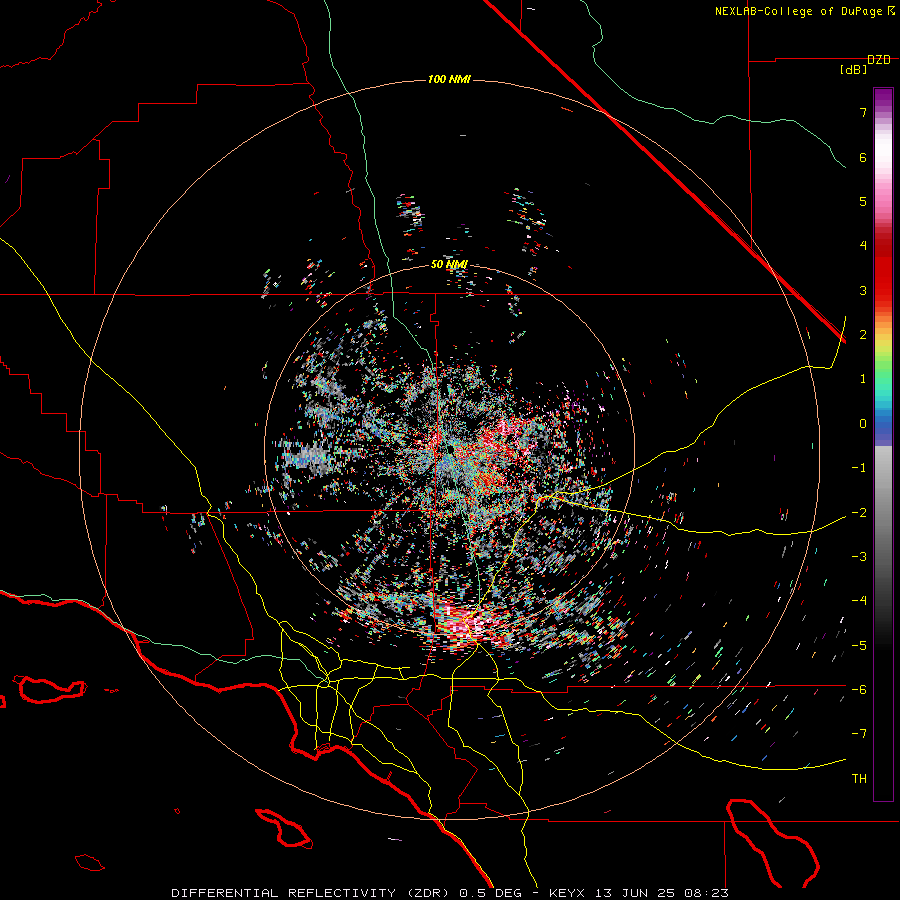This screenshot has width=900, height=900.
Task: Click the -4 value on the color scale
Action: click(859, 601)
